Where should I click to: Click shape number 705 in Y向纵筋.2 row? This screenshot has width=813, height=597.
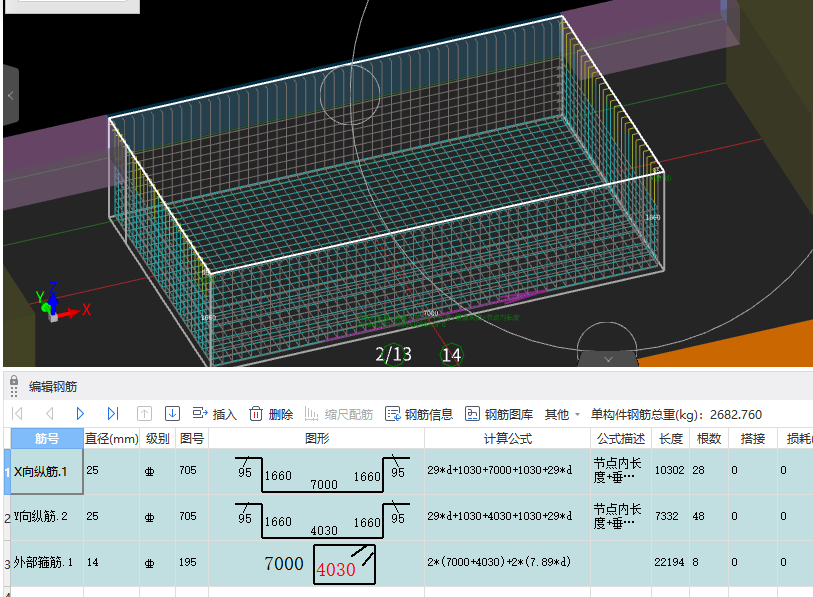click(192, 517)
